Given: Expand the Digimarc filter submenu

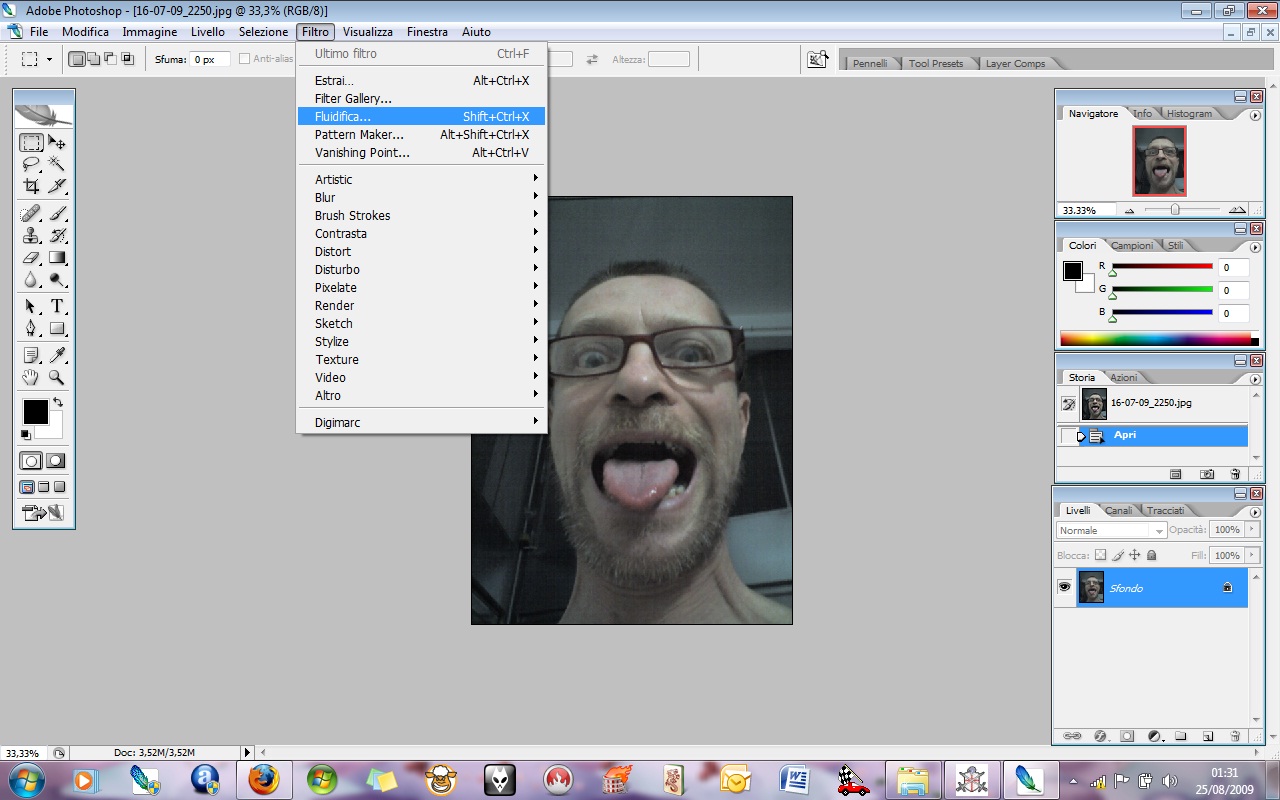Looking at the screenshot, I should click(x=421, y=422).
